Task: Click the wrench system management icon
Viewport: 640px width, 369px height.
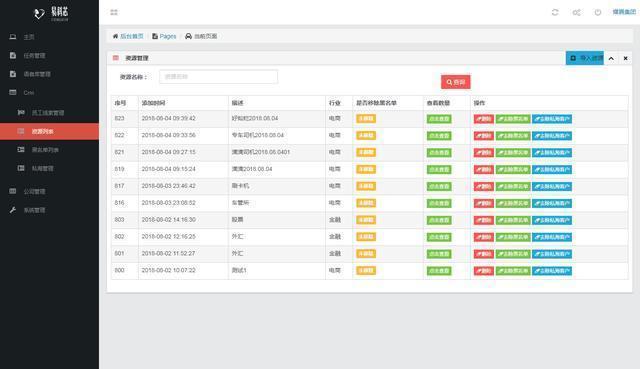Action: (13, 210)
